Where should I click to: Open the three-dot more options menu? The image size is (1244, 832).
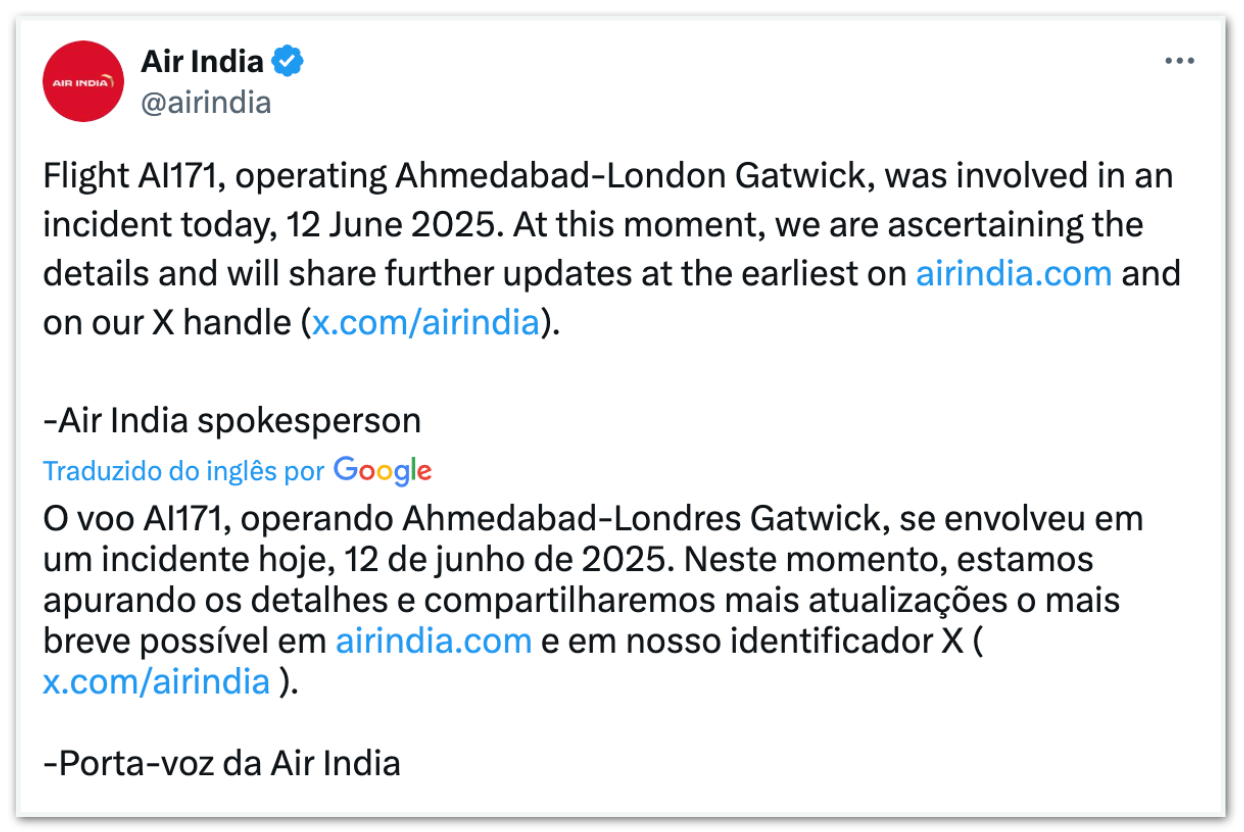click(x=1180, y=62)
